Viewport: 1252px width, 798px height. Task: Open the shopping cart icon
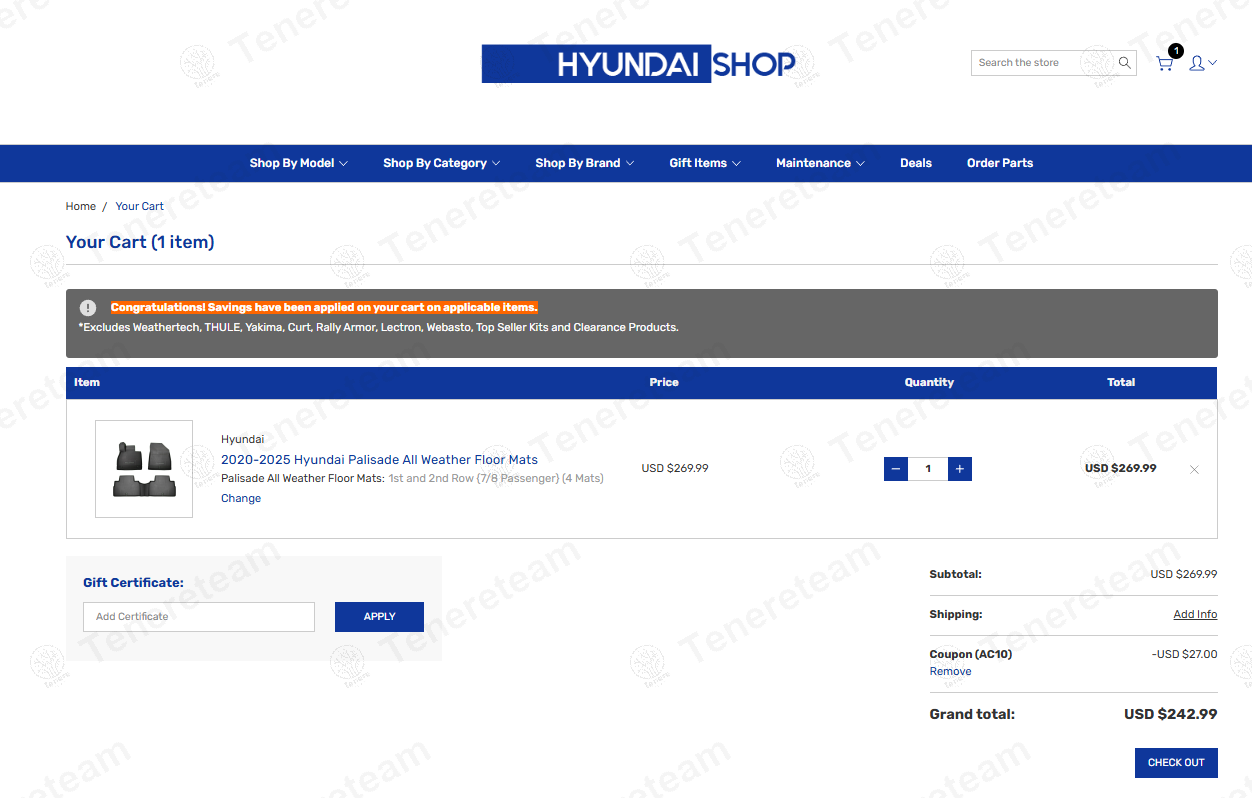(x=1165, y=63)
